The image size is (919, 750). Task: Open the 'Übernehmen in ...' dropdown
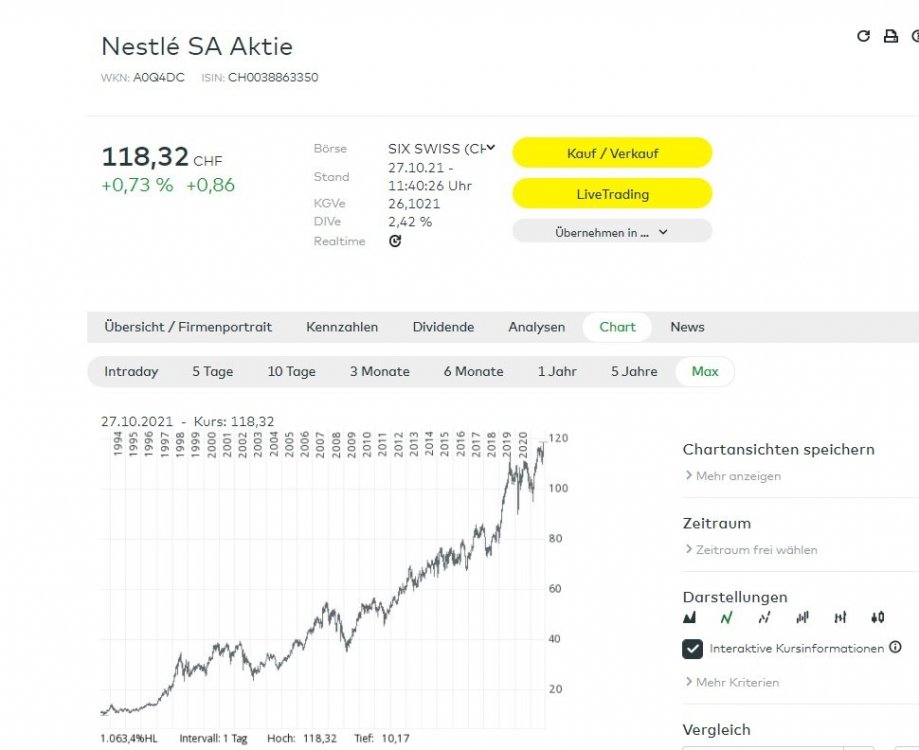pyautogui.click(x=612, y=232)
